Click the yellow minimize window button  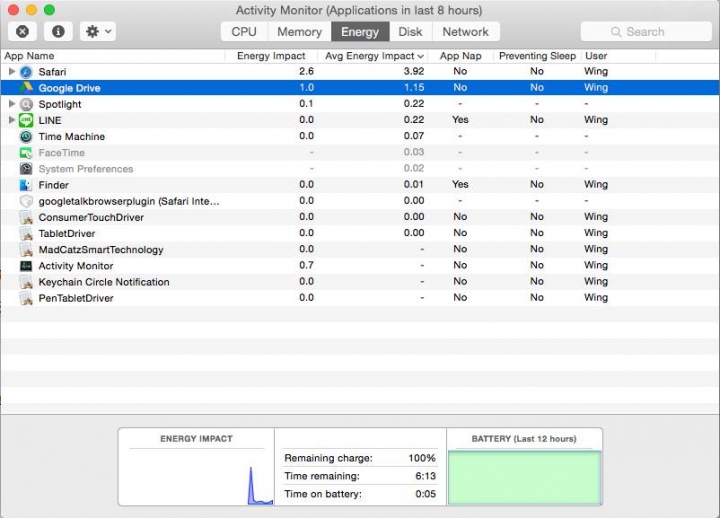[31, 10]
